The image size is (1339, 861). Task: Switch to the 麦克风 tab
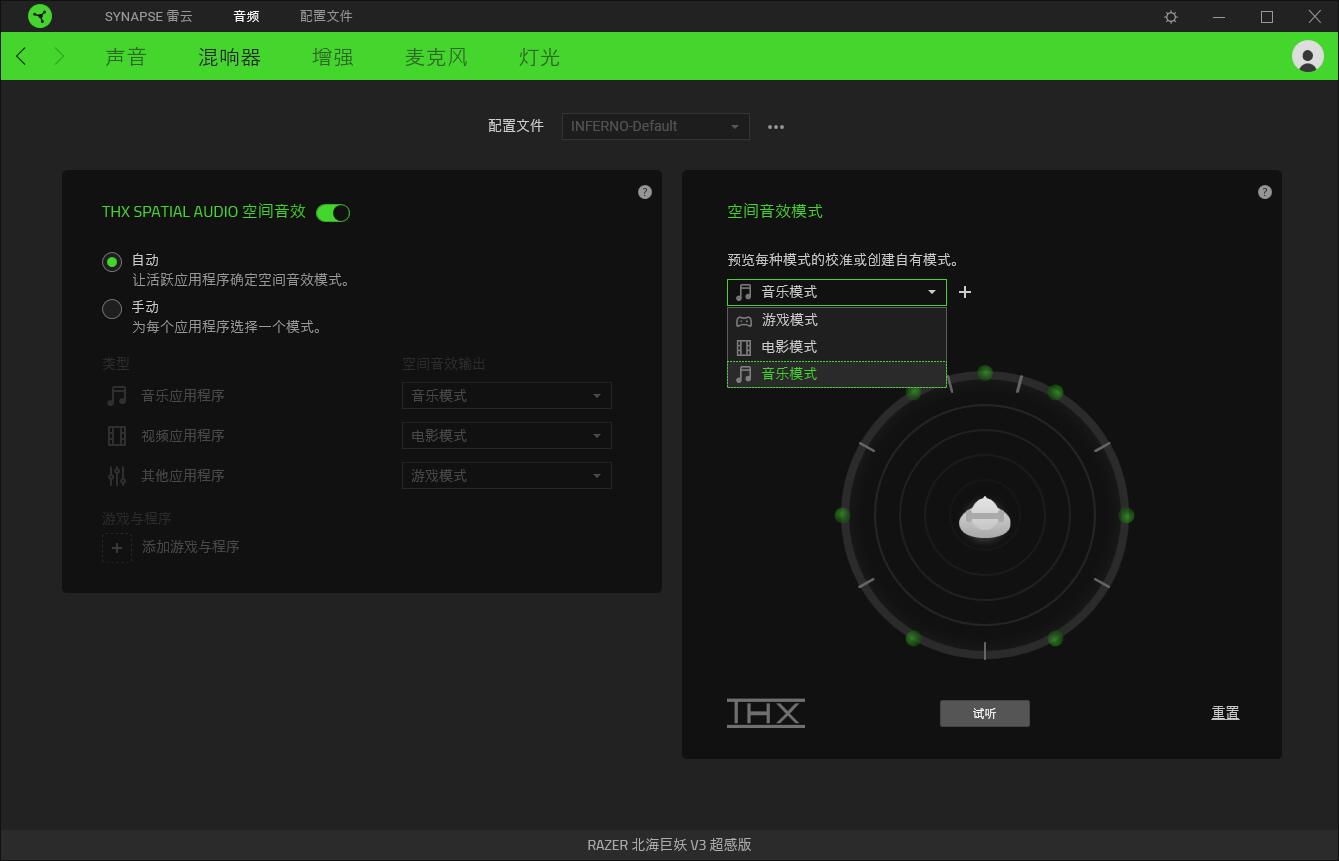click(436, 57)
